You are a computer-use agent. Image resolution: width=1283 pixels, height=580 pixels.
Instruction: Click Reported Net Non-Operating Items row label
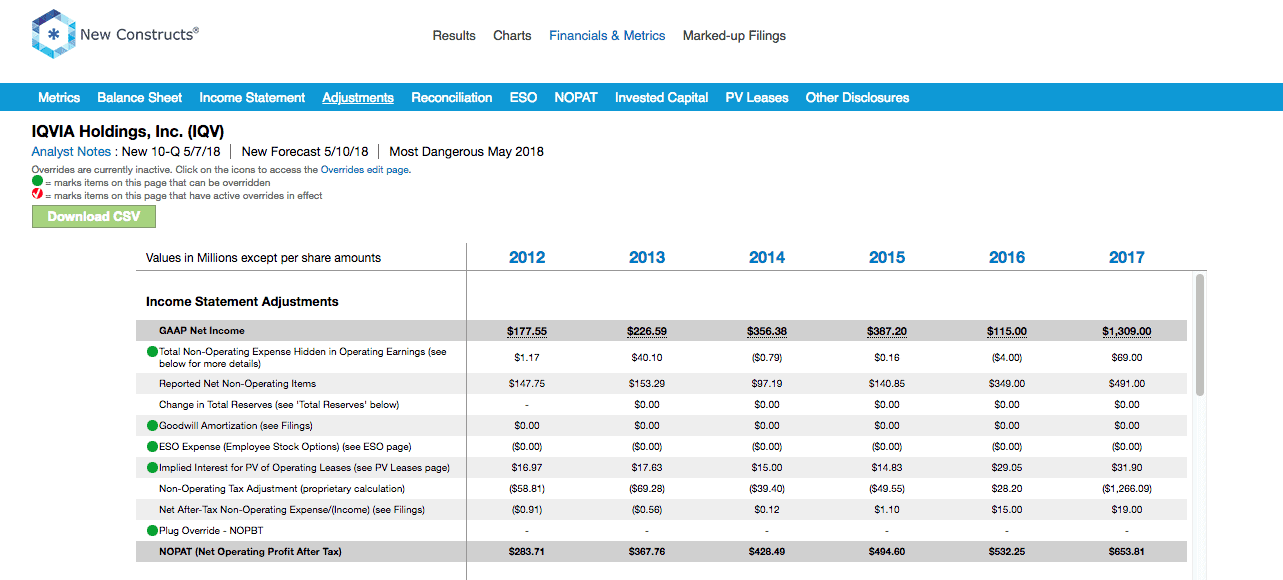[237, 383]
